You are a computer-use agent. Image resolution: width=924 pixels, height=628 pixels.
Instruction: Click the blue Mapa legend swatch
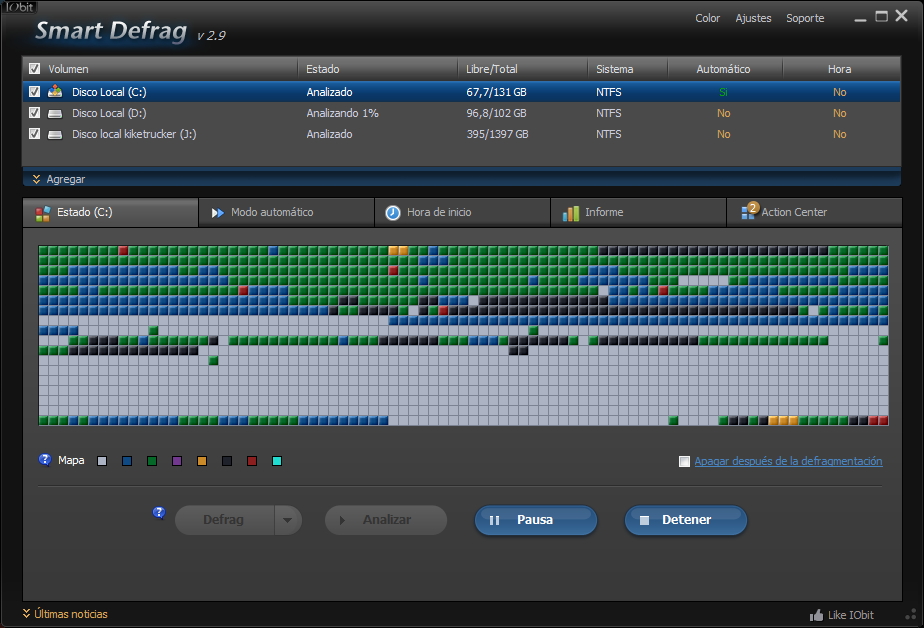(127, 461)
